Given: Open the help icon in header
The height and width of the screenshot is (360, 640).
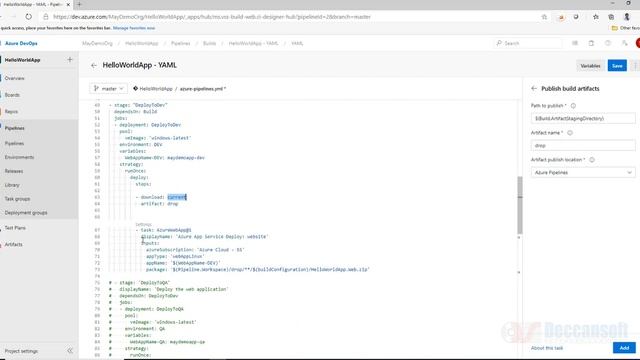Looking at the screenshot, I should (x=608, y=43).
